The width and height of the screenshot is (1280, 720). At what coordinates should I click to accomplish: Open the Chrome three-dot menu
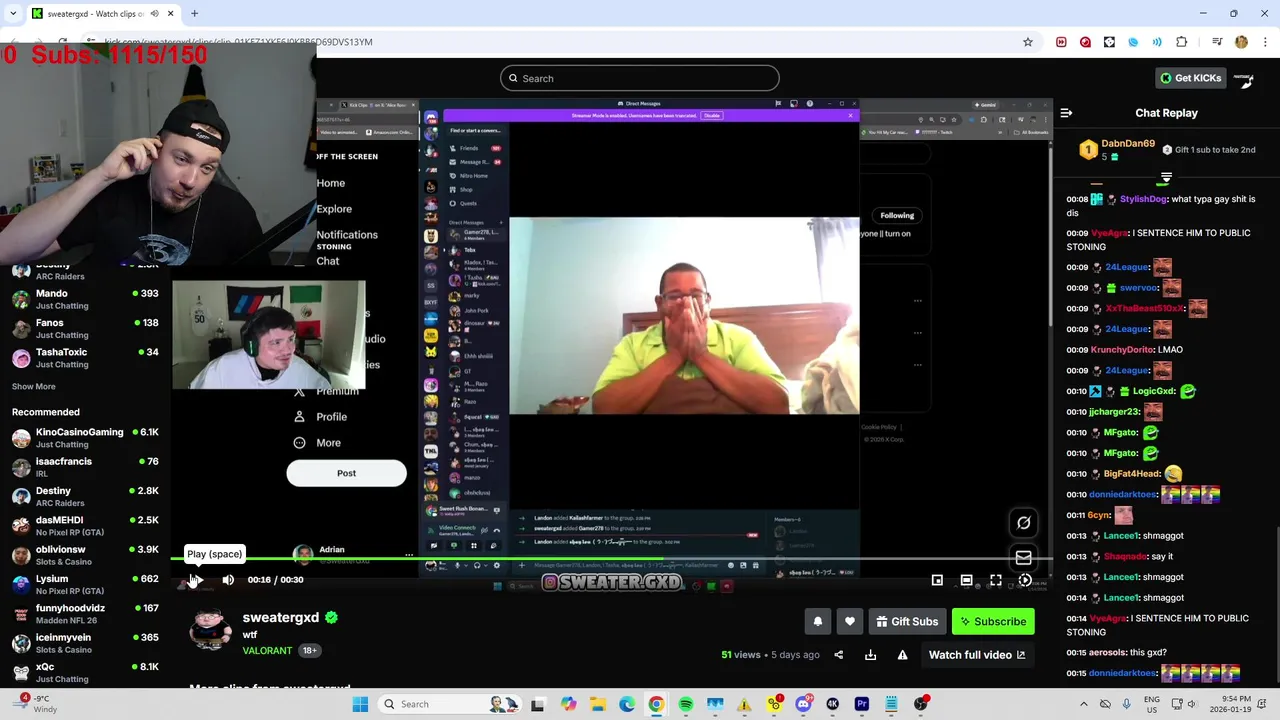[1265, 42]
